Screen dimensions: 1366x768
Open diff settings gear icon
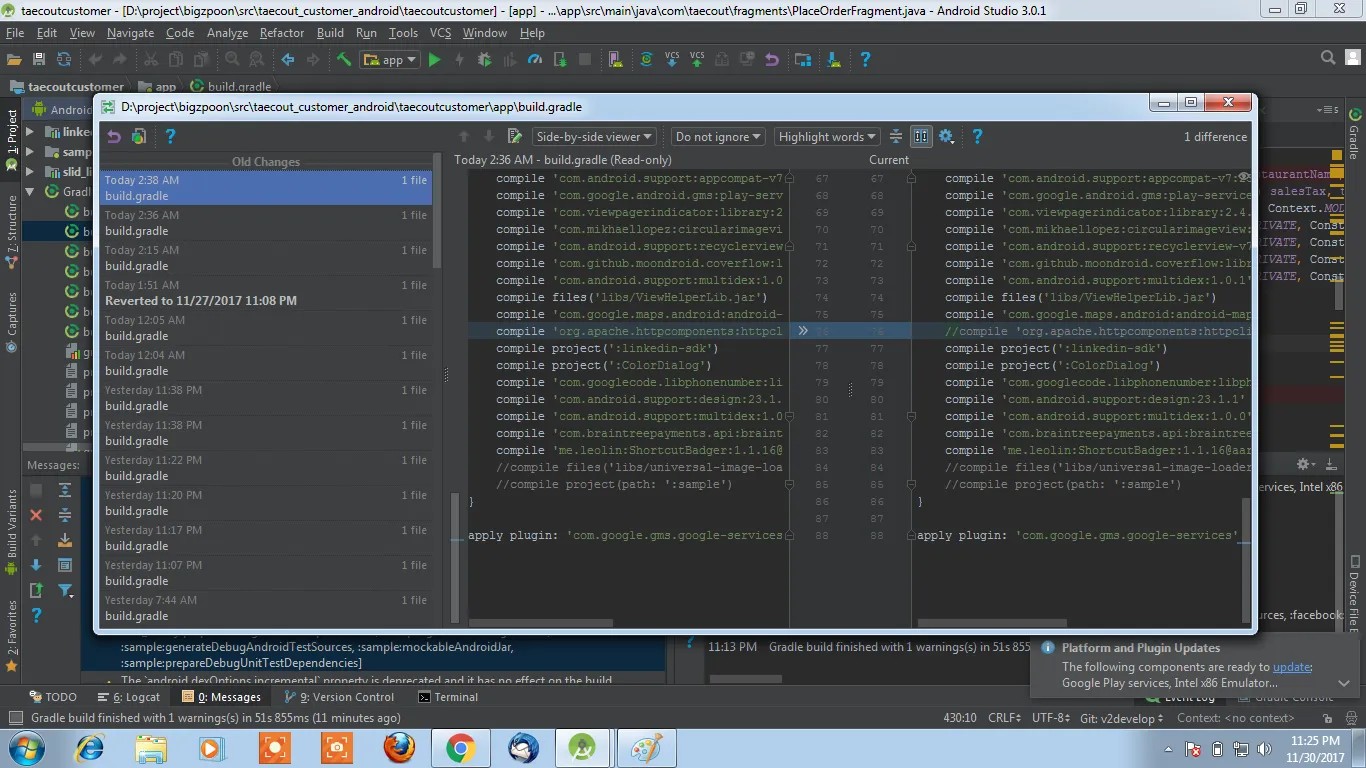pos(946,137)
